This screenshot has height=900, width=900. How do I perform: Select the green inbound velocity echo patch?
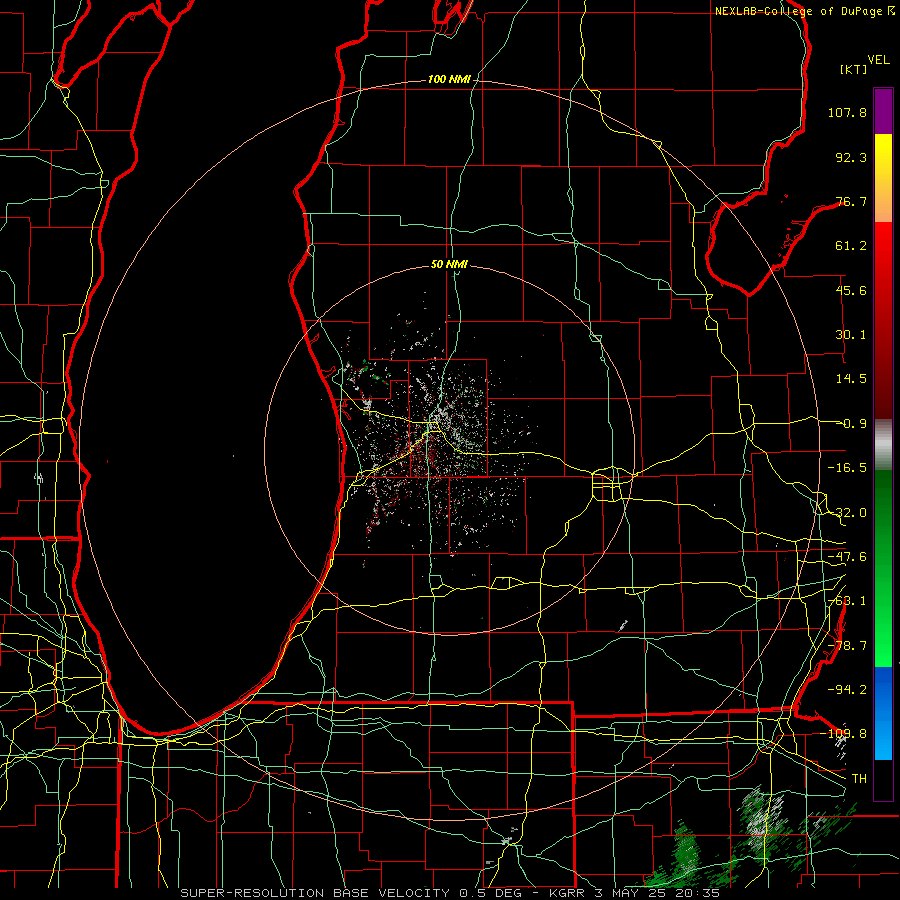click(685, 852)
